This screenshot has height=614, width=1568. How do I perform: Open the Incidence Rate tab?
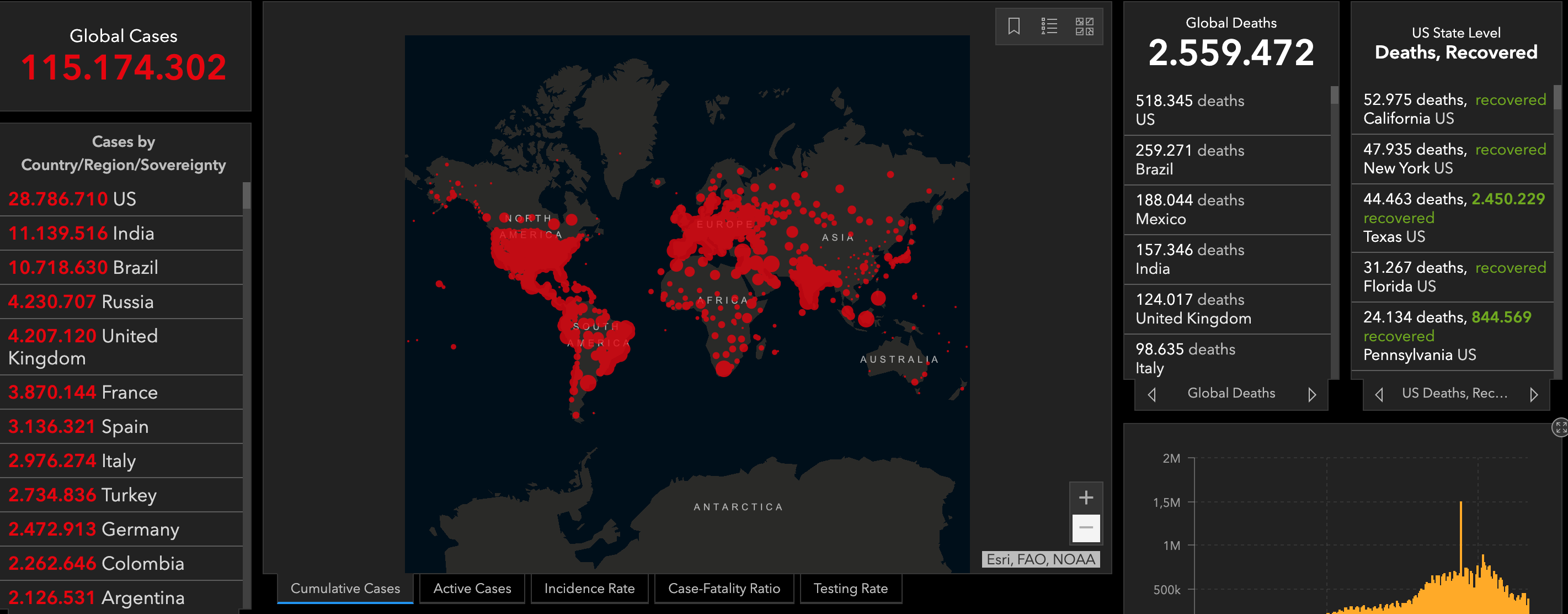coord(589,589)
